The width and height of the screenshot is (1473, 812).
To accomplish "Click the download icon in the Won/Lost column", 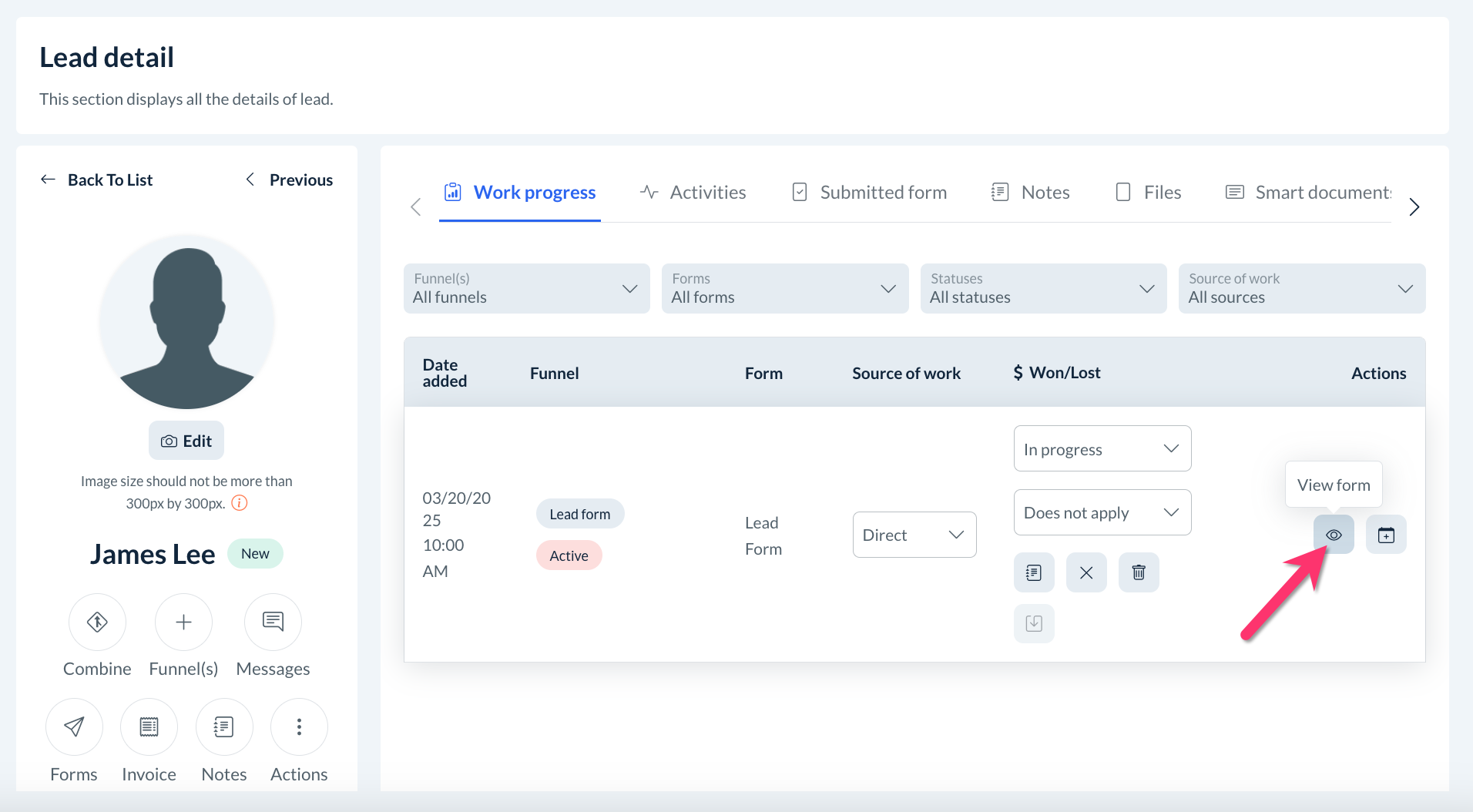I will point(1034,623).
